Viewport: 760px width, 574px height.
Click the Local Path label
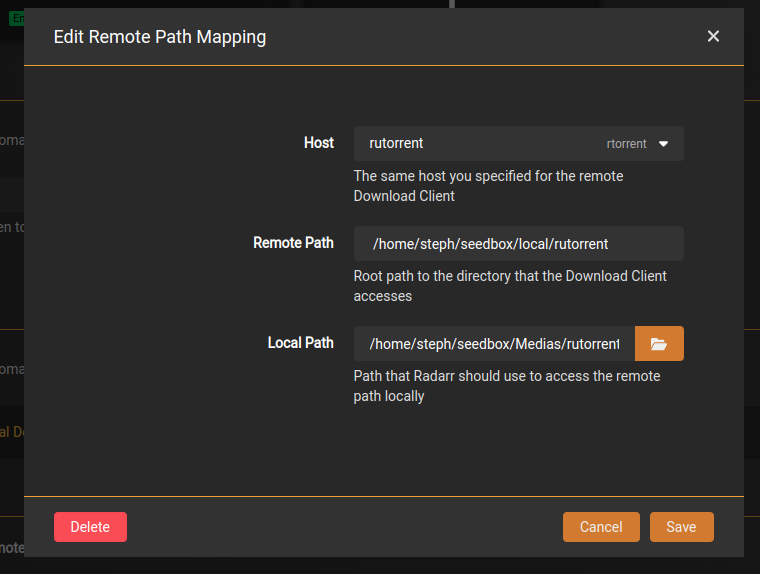(301, 343)
